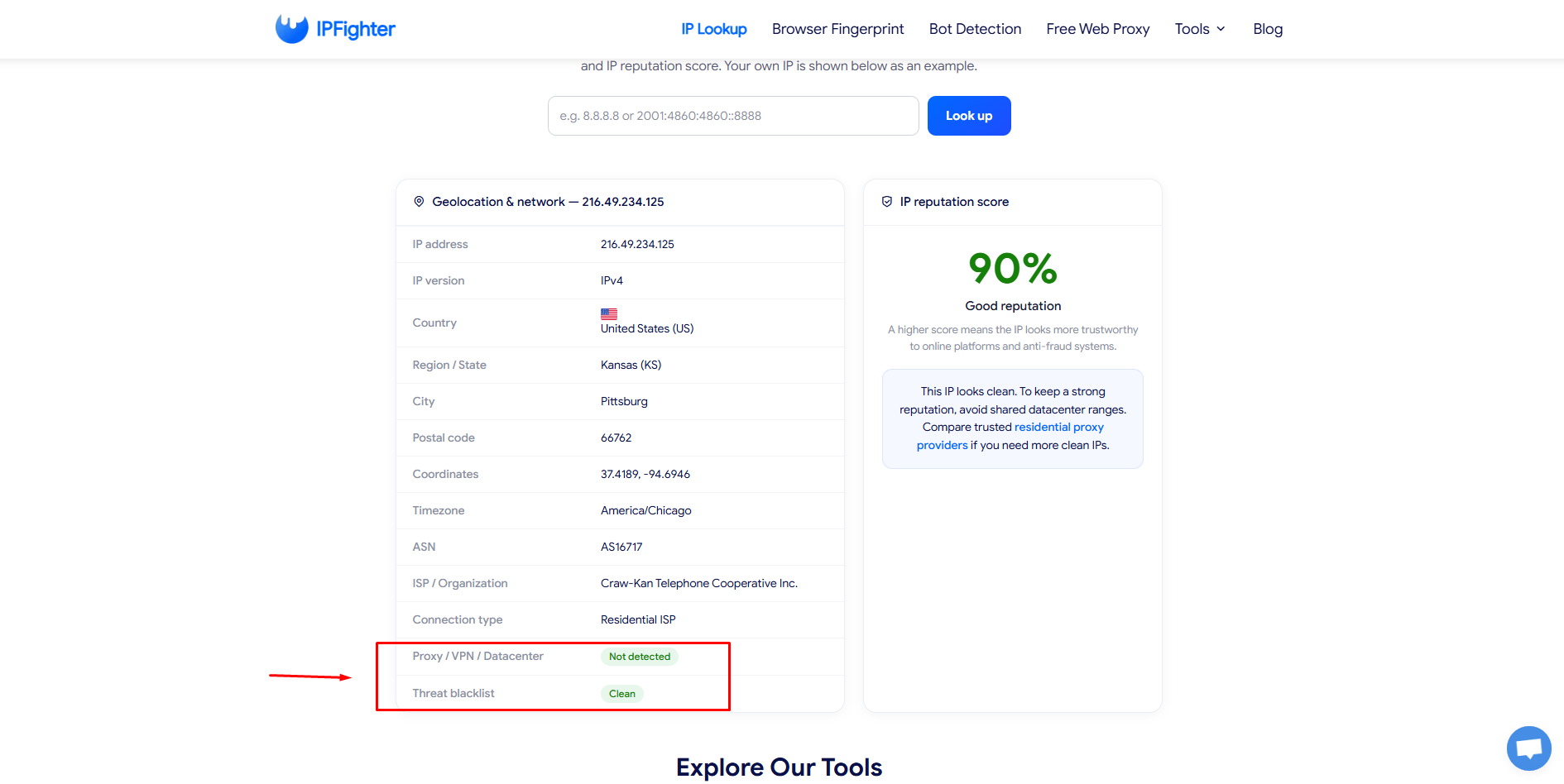
Task: Open the live chat bubble icon
Action: coord(1529,748)
